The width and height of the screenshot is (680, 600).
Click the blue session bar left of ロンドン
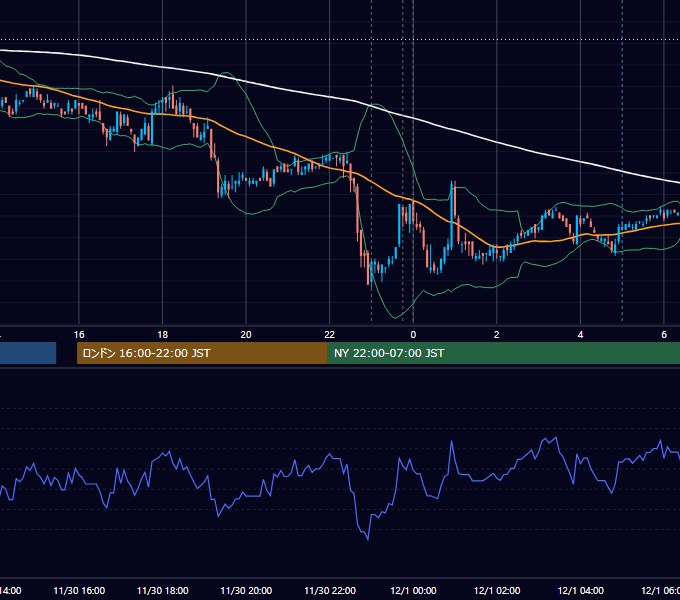[x=28, y=353]
